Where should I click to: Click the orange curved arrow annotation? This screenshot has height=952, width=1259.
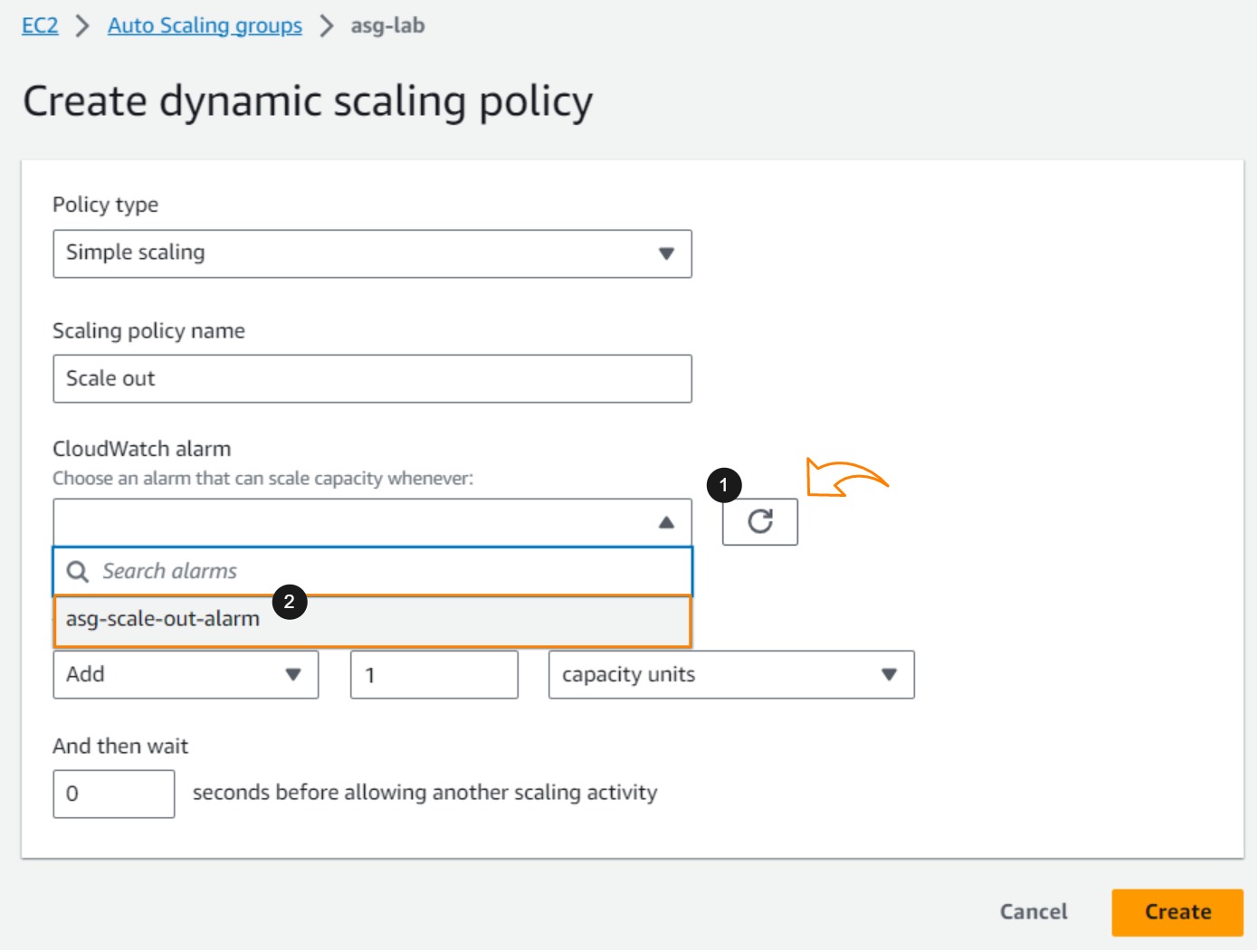844,477
